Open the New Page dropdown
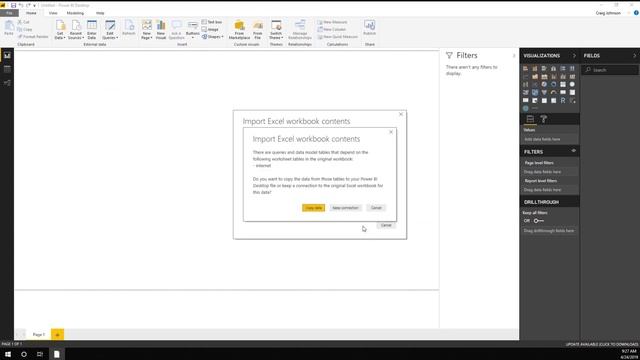This screenshot has width=640, height=360. click(147, 29)
